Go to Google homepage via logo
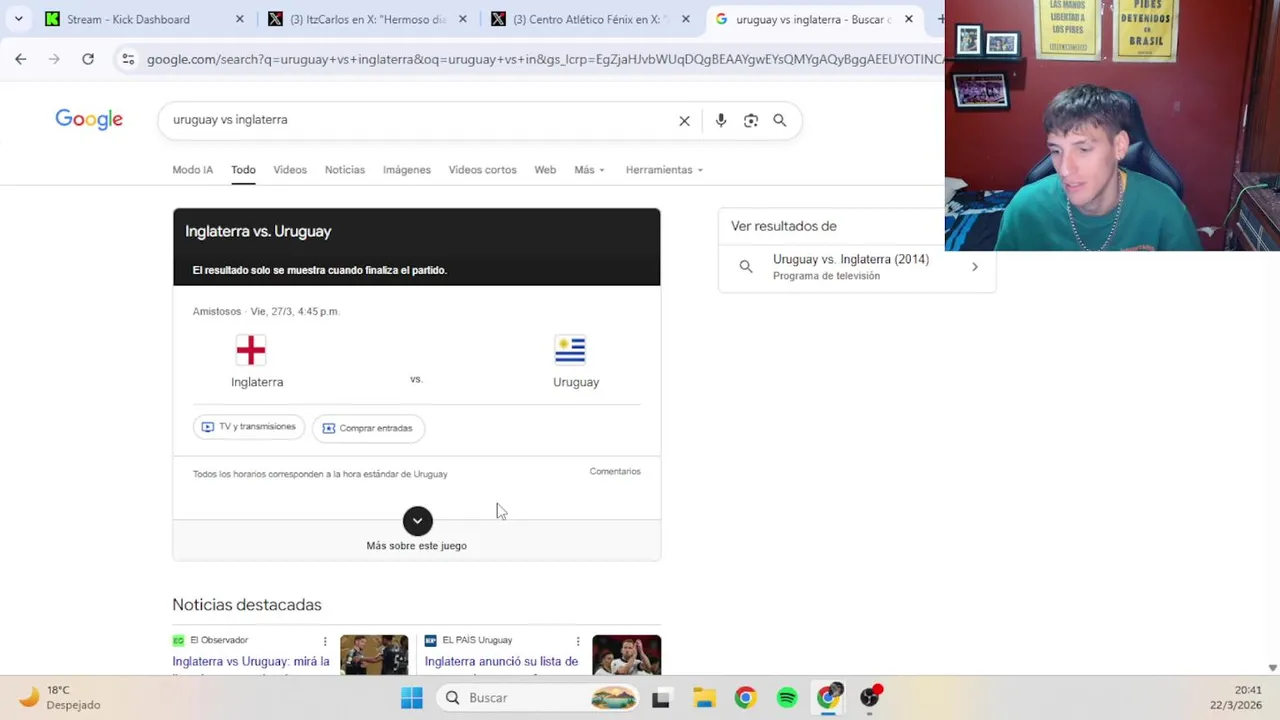The image size is (1280, 720). (x=89, y=119)
